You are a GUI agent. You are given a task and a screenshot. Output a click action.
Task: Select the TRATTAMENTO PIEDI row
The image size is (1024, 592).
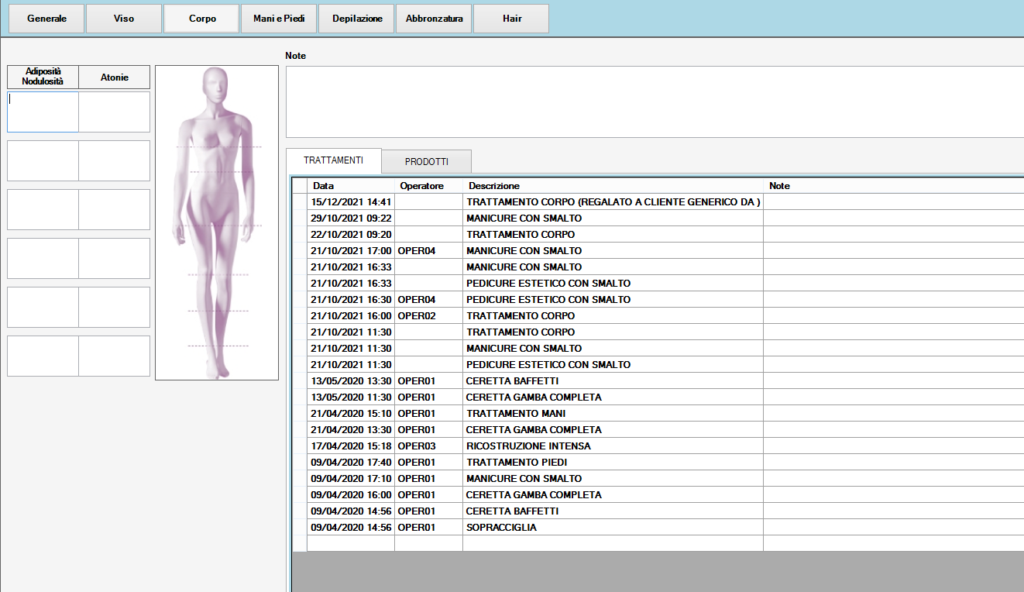click(x=516, y=462)
